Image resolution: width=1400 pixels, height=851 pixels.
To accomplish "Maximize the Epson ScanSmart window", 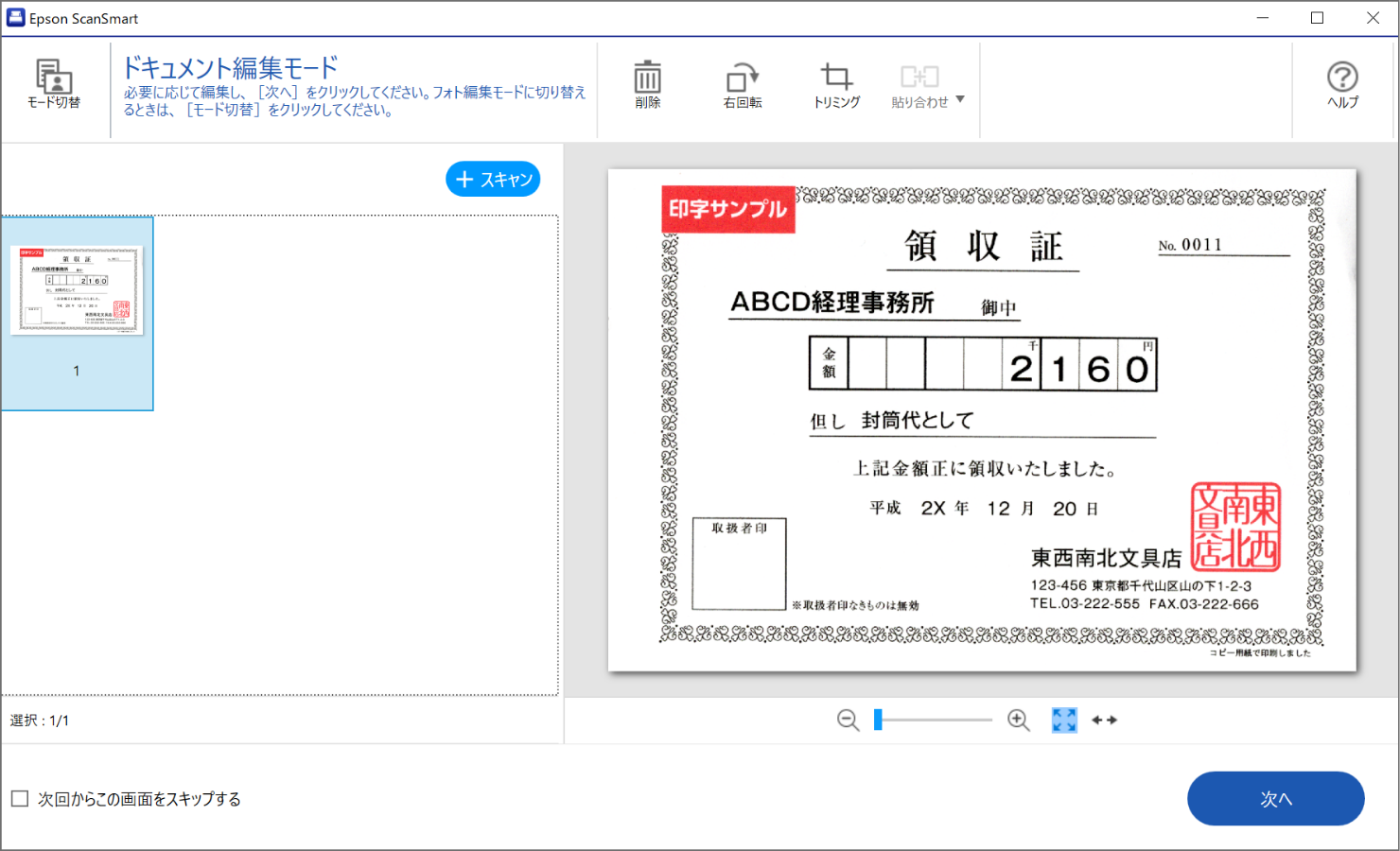I will (x=1317, y=18).
